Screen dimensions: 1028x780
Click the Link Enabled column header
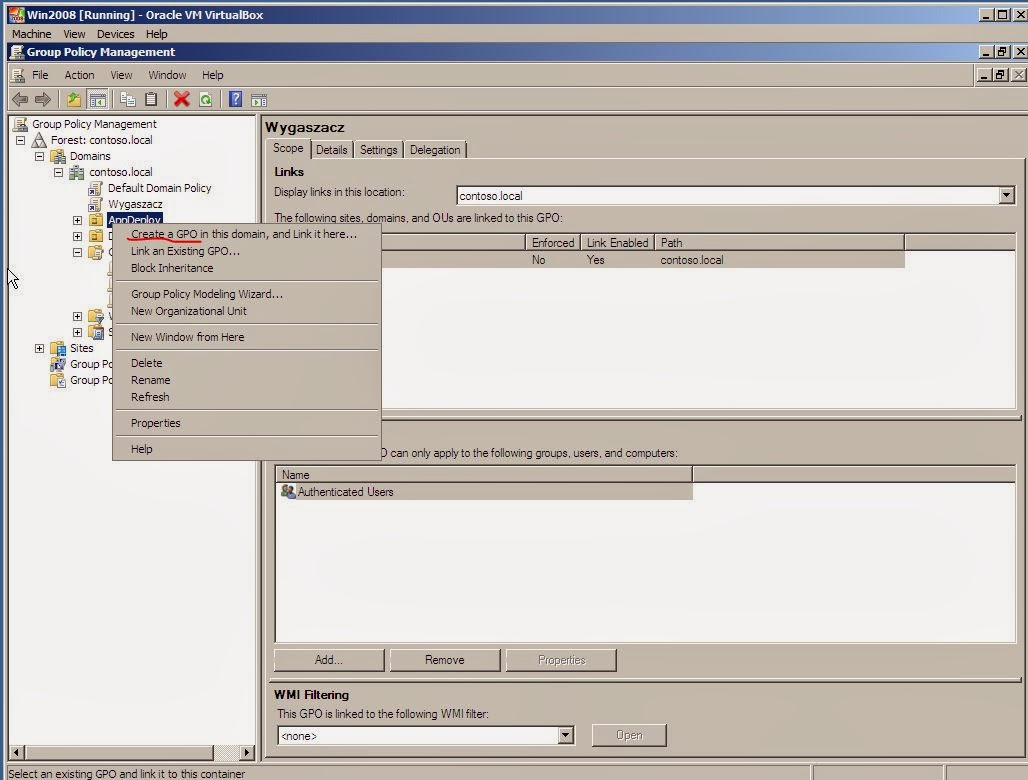tap(617, 243)
